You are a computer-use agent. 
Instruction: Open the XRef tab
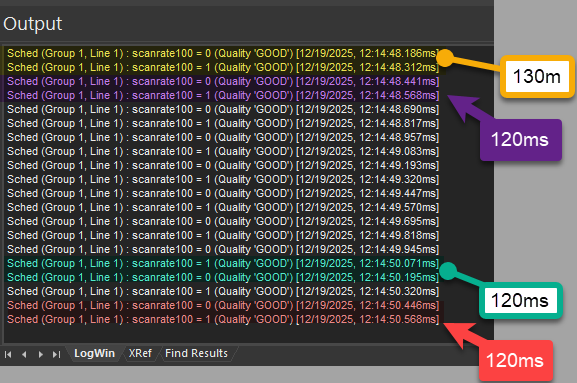point(140,353)
